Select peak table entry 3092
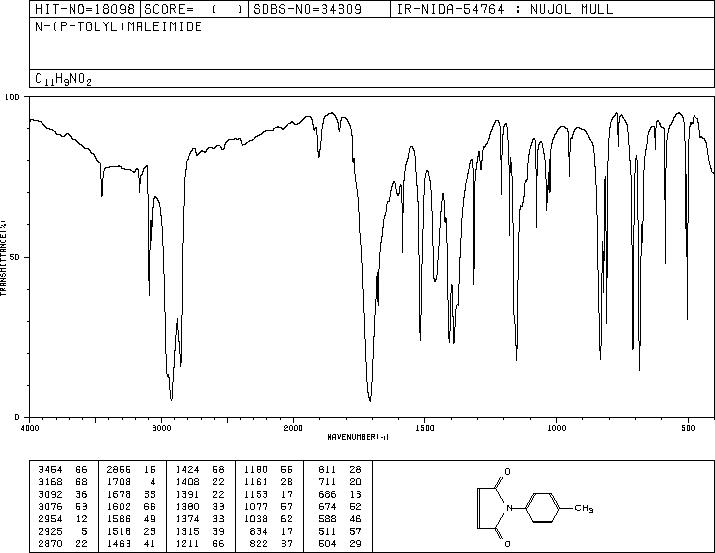The image size is (715, 553). [50, 494]
